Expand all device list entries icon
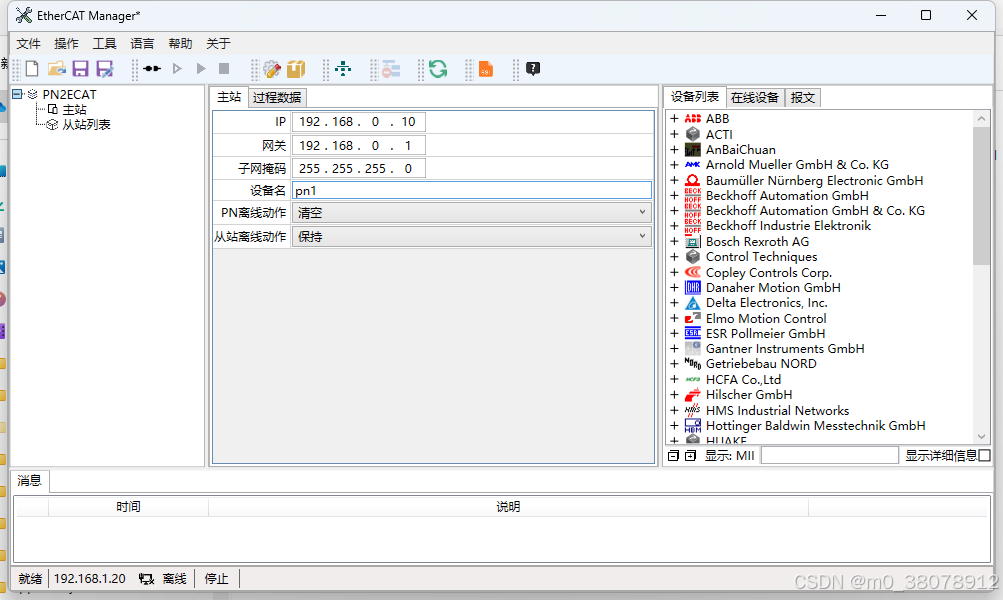Image resolution: width=1003 pixels, height=600 pixels. [690, 455]
